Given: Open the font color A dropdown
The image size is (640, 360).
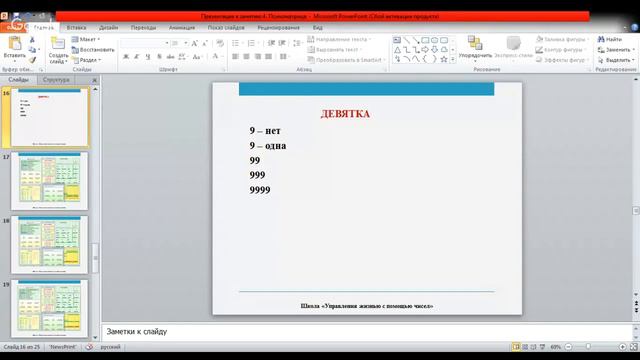Looking at the screenshot, I should (217, 57).
